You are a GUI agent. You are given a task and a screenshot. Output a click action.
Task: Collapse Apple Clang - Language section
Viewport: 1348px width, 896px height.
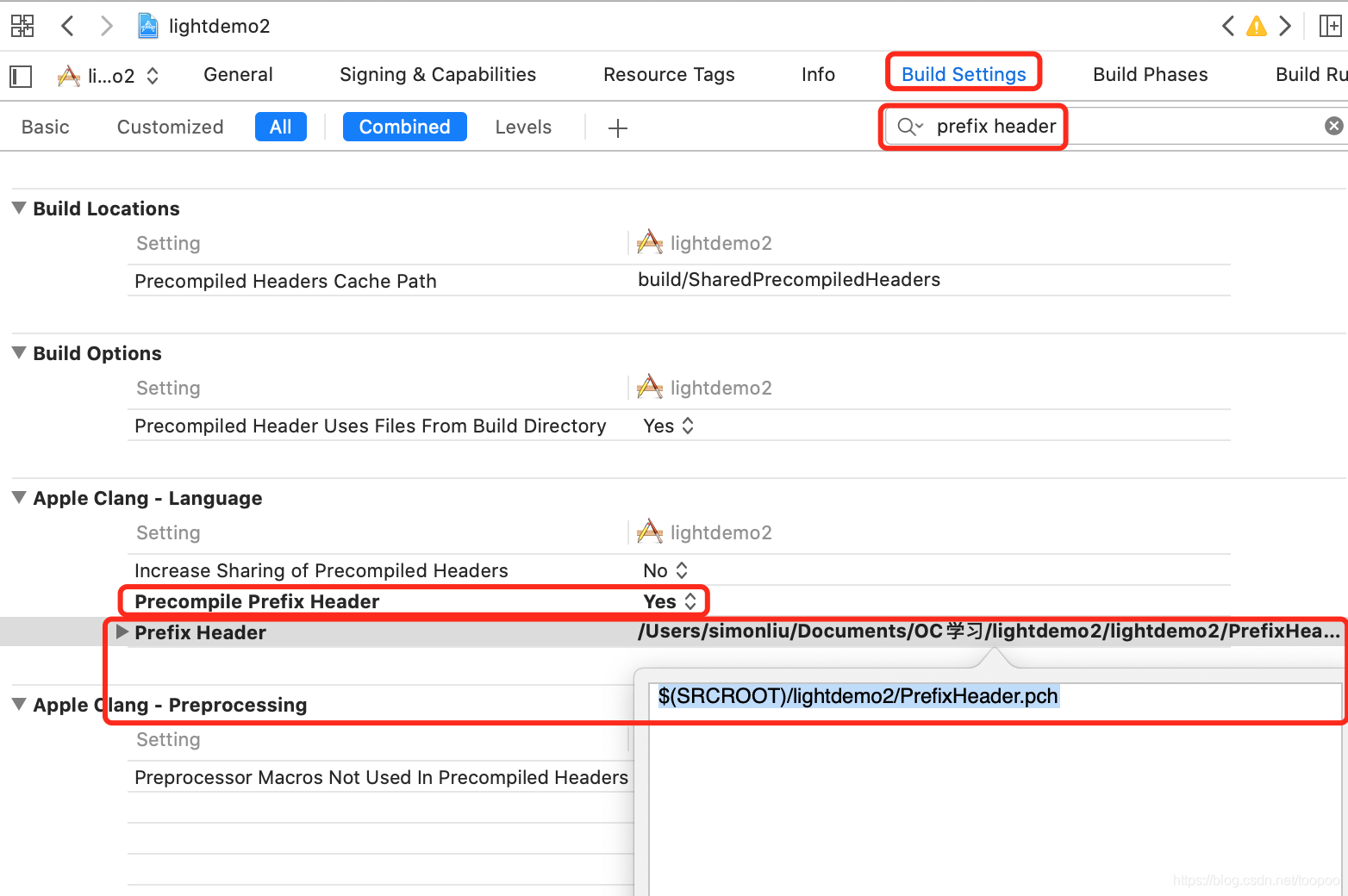[19, 497]
